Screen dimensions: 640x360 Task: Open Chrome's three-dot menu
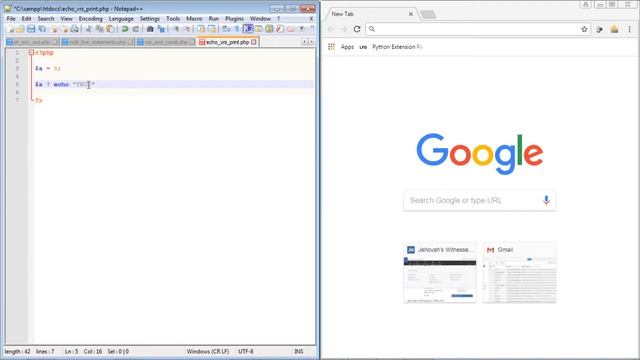(629, 29)
